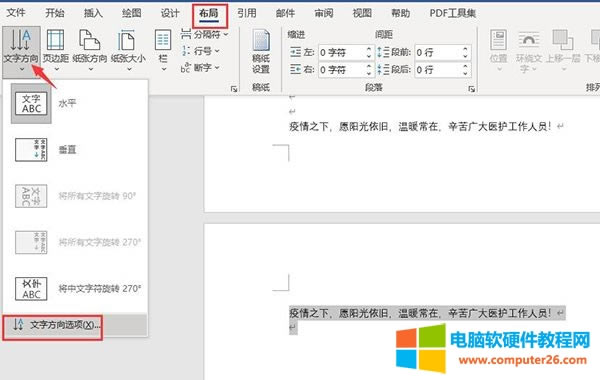600x380 pixels.
Task: Open the 段落 paragraph dialog launcher
Action: 471,89
